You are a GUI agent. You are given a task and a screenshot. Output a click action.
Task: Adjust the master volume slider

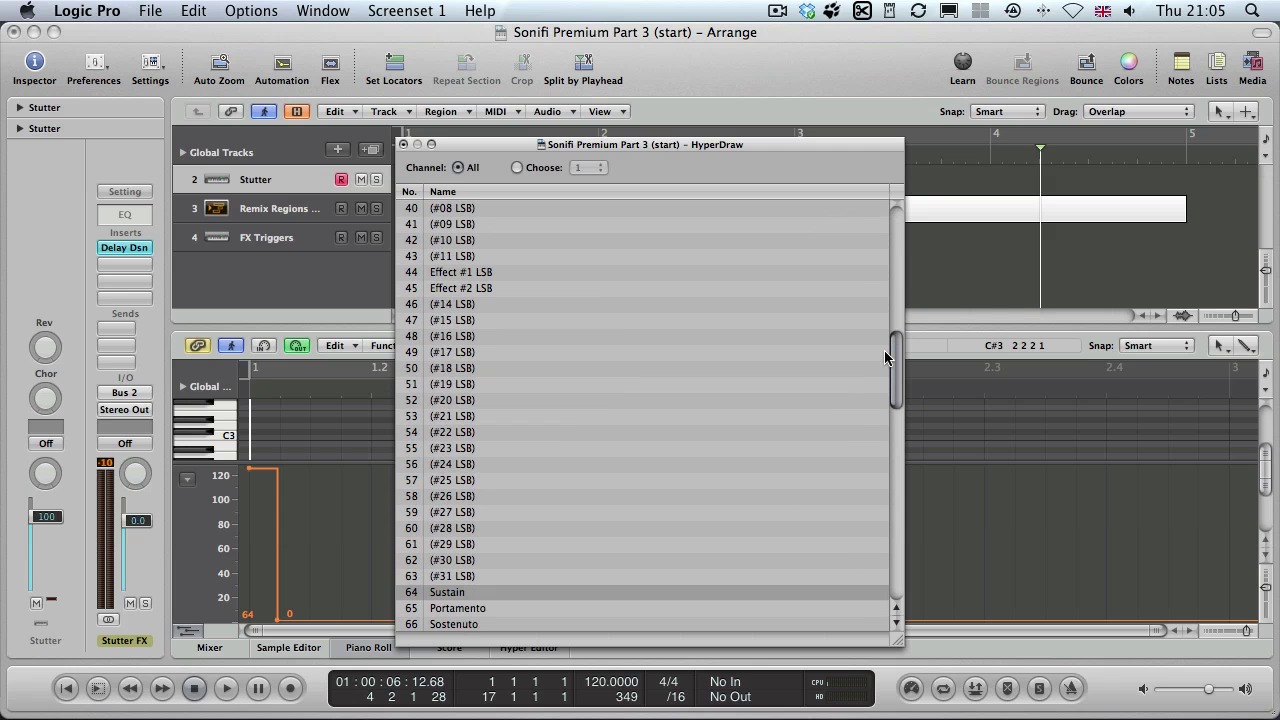click(x=1208, y=689)
